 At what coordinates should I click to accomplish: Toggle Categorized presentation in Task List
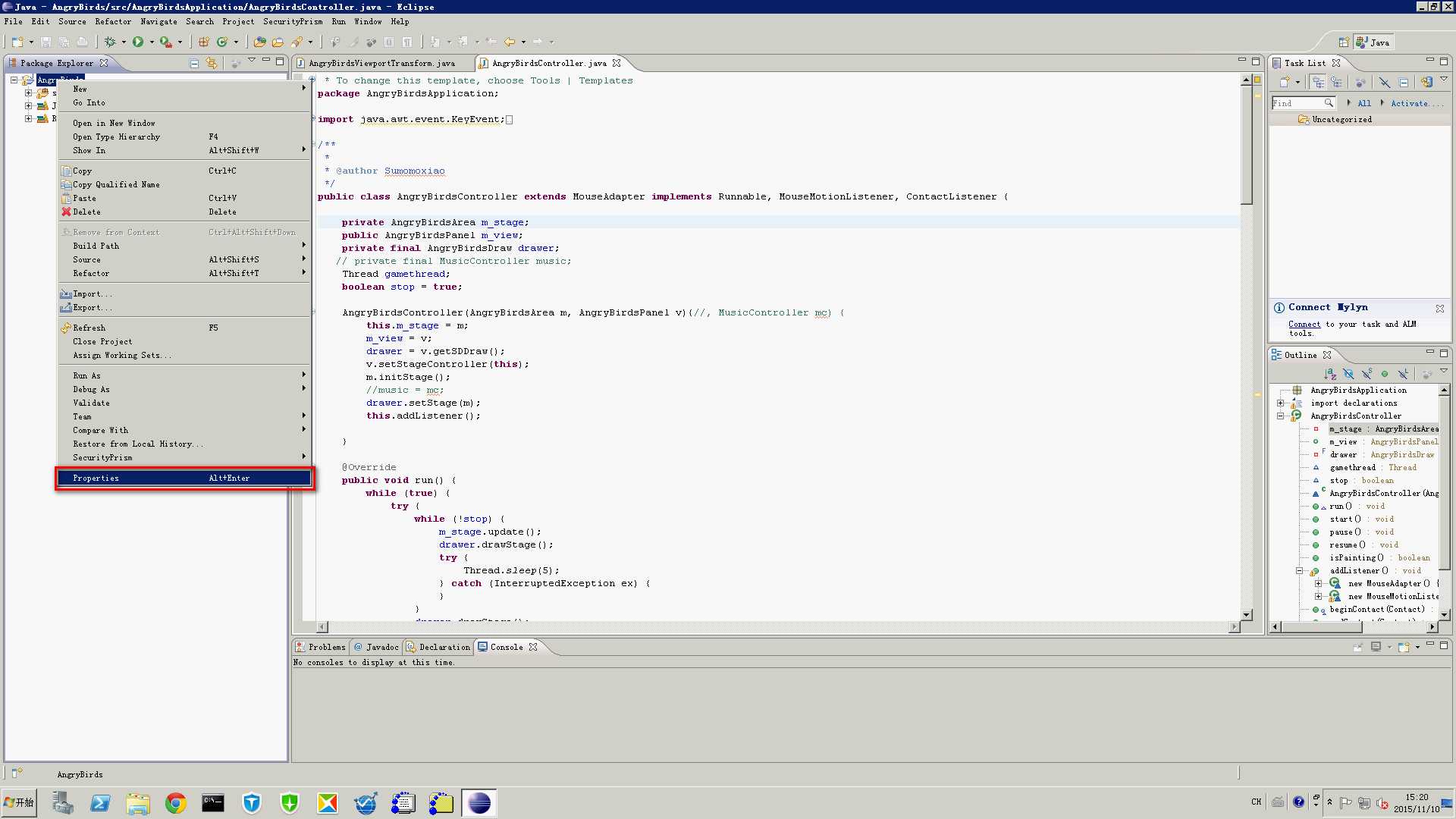1318,82
